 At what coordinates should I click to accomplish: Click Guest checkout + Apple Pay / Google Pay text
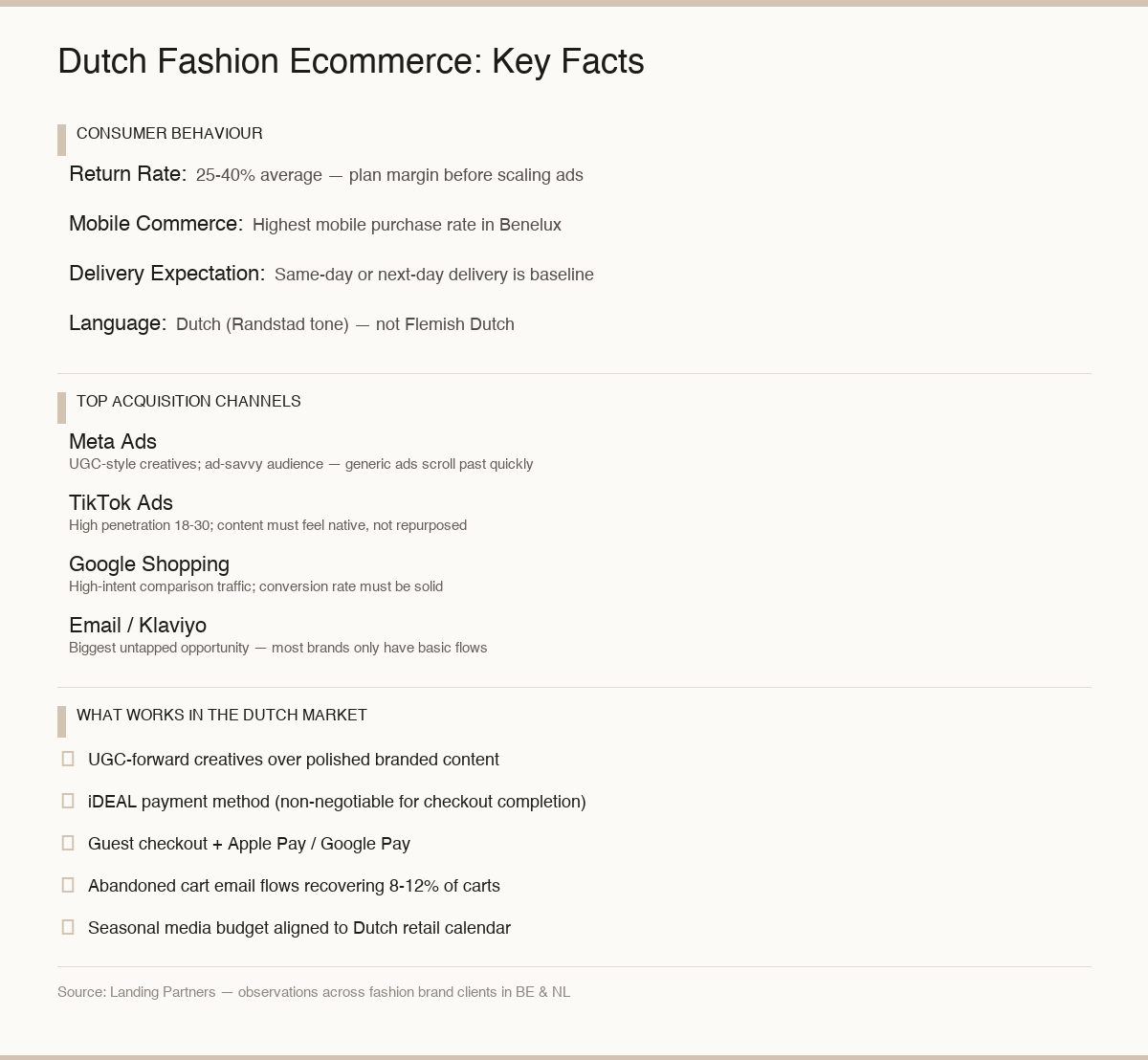(x=249, y=844)
